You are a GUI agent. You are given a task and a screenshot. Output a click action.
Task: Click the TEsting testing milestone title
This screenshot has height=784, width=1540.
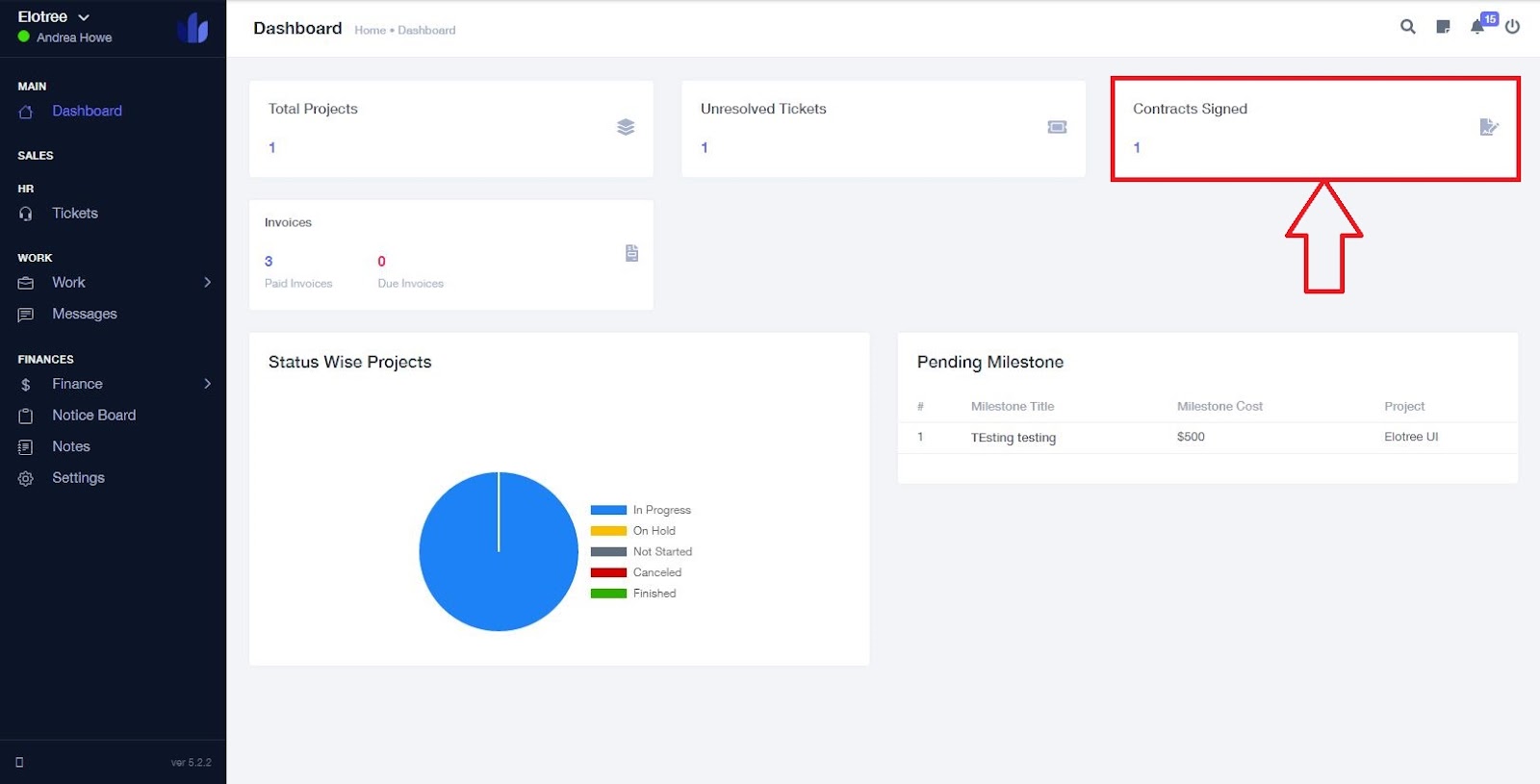1014,438
